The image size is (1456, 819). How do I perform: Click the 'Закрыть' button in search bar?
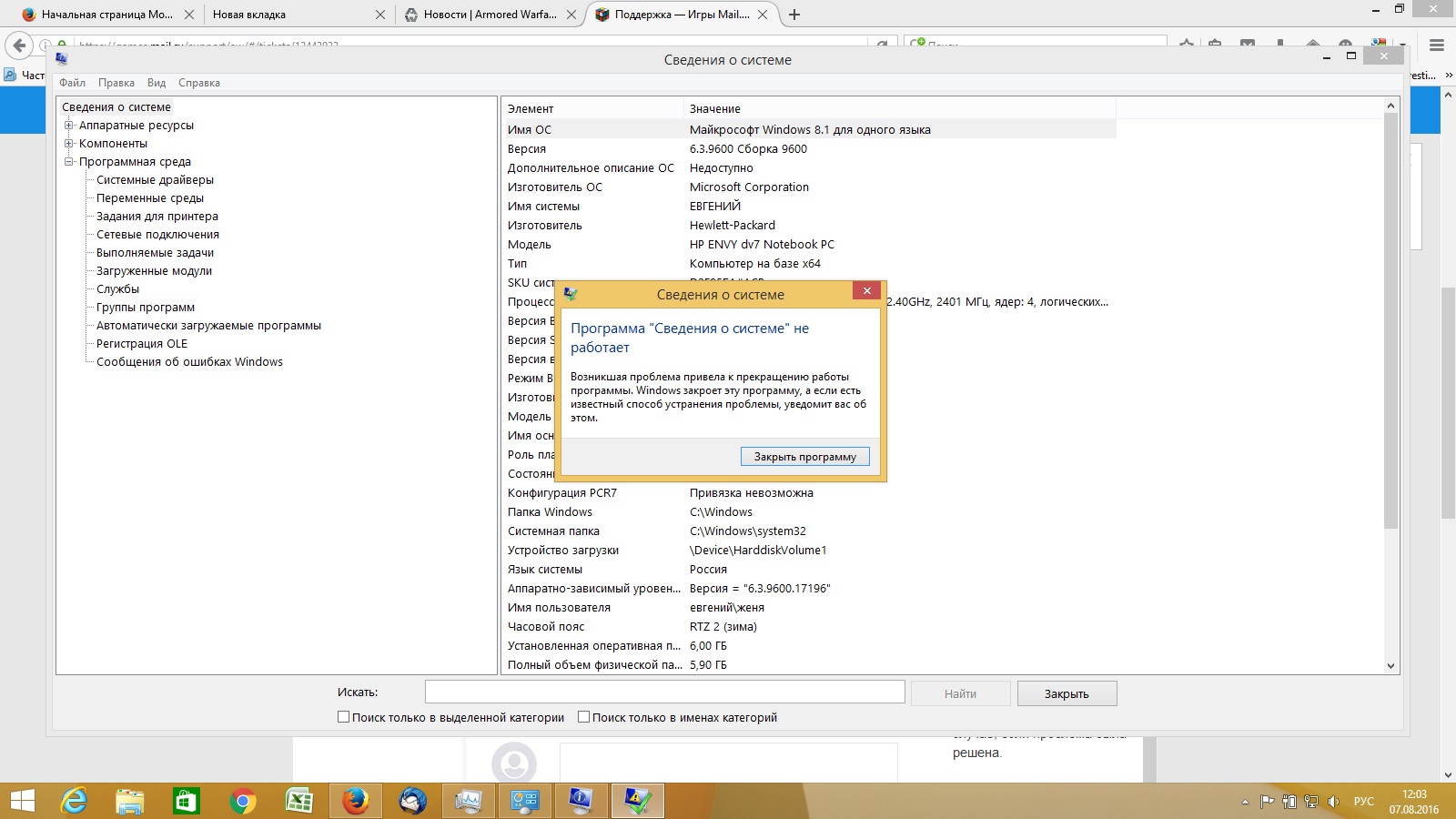point(1067,693)
